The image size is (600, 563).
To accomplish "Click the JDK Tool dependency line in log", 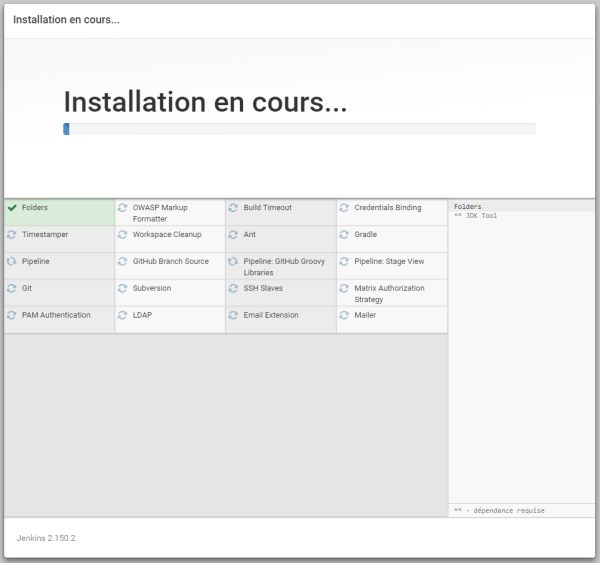I will coord(477,216).
